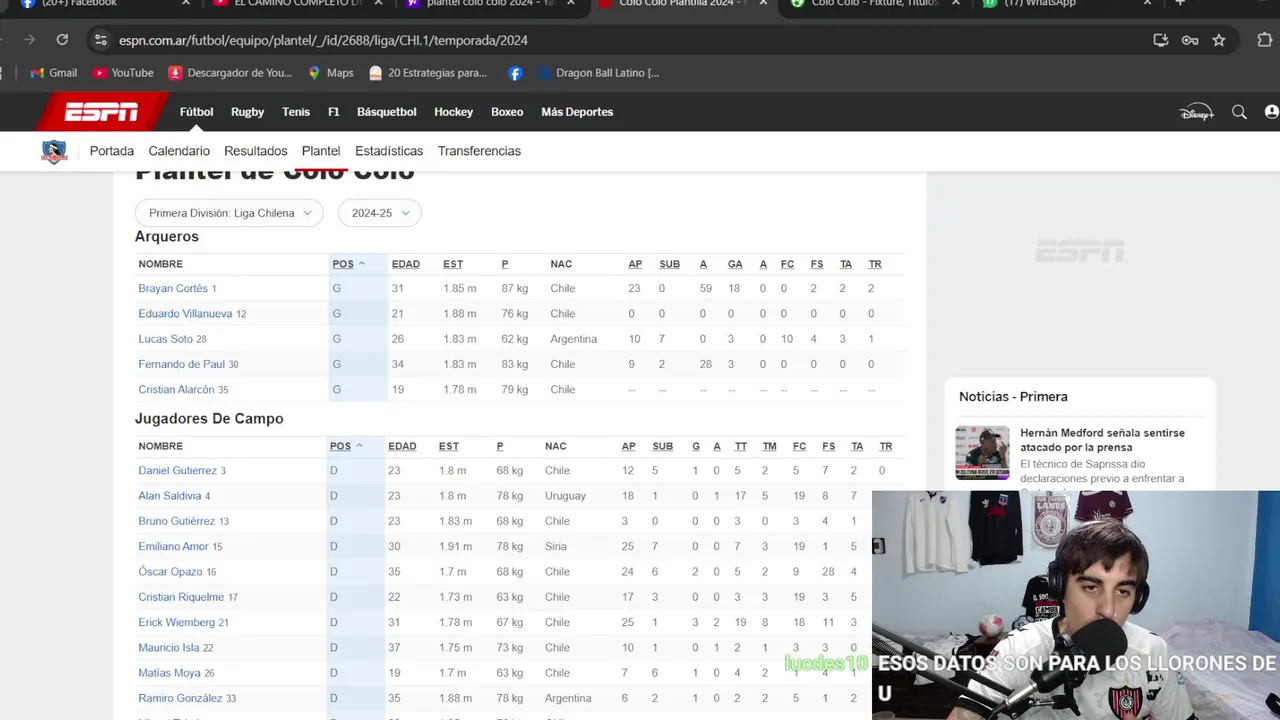Open Maps bookmark

[330, 73]
